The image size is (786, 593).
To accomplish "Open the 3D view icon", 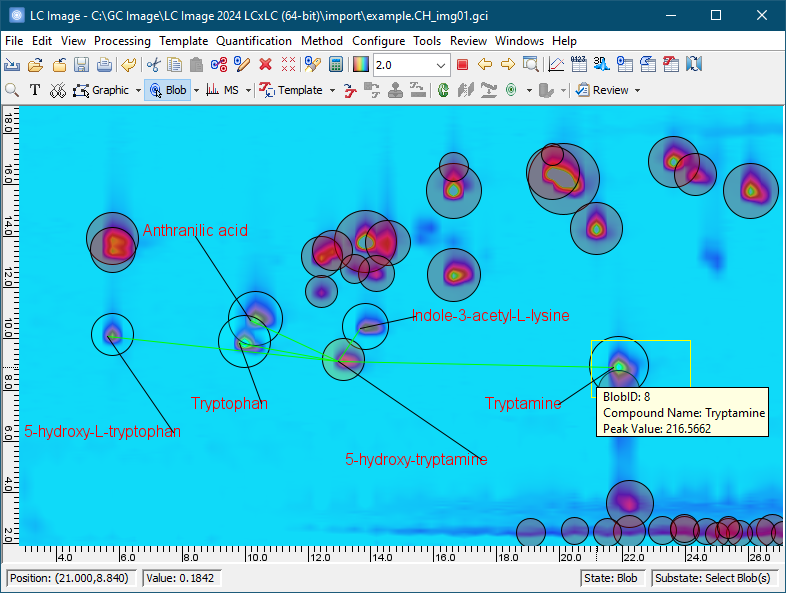I will pyautogui.click(x=601, y=65).
